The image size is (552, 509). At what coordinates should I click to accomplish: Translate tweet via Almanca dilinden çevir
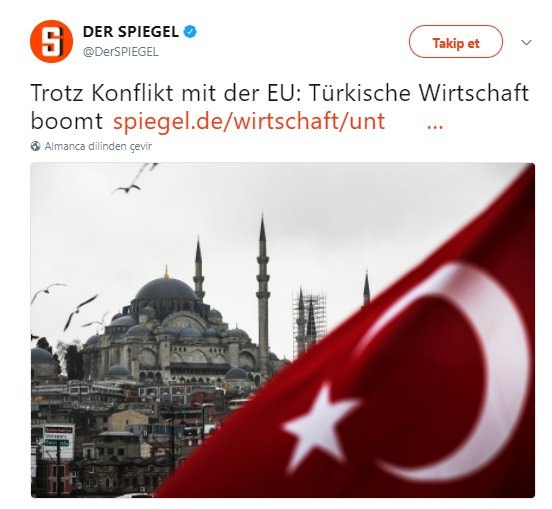[x=98, y=146]
